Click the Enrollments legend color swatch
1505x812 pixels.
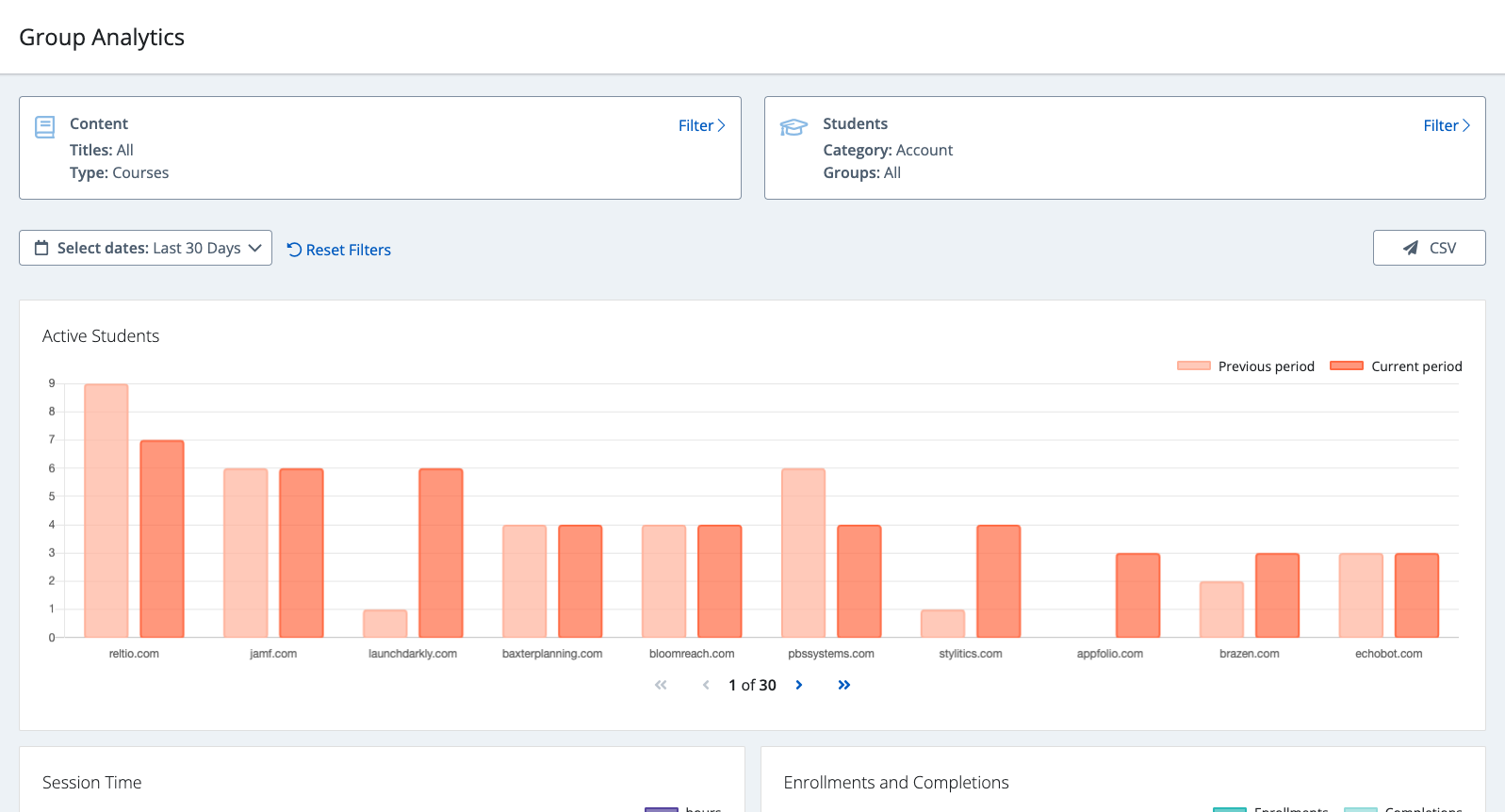[1229, 808]
